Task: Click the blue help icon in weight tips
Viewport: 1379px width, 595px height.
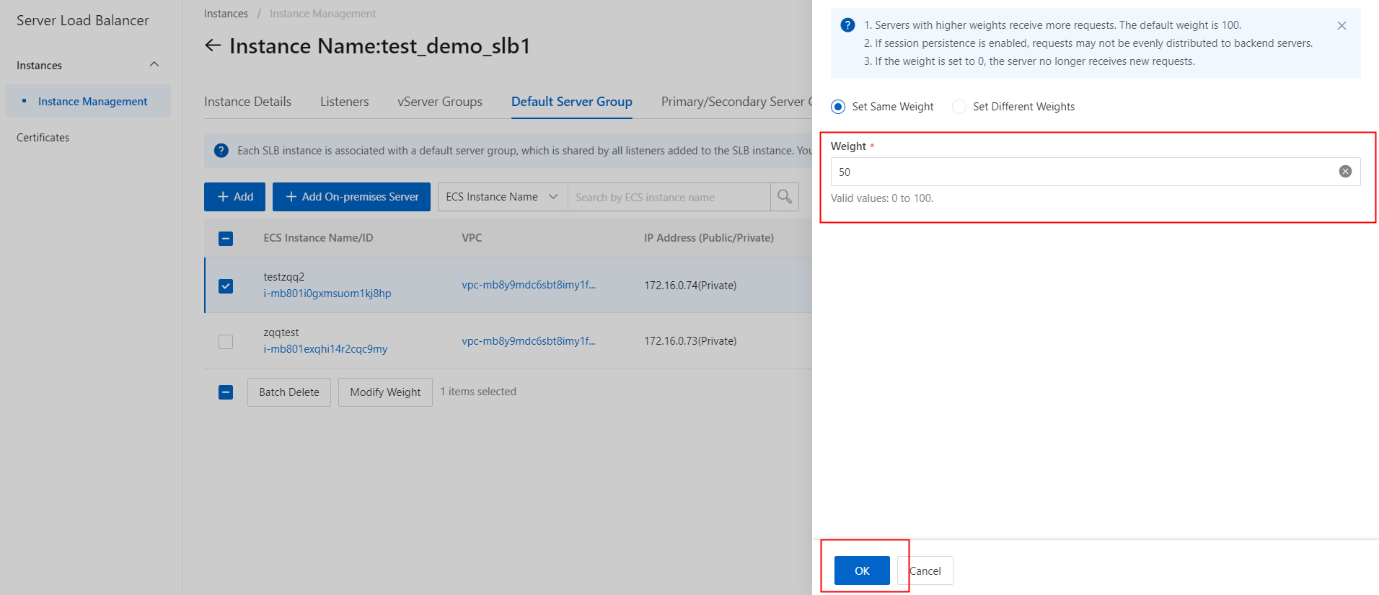Action: coord(848,25)
